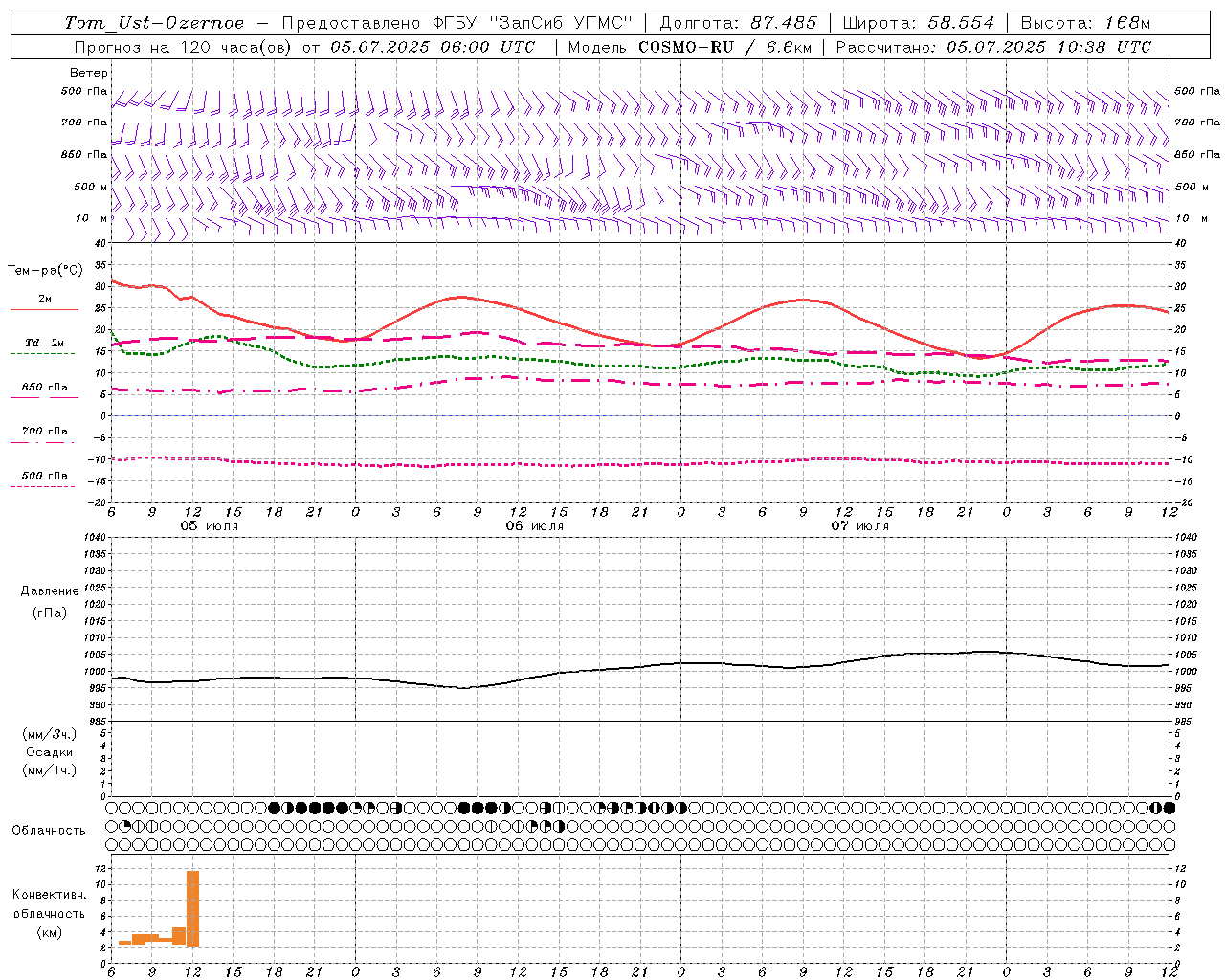Click the Модель COSMO-RU / 6.6км label

click(x=689, y=47)
